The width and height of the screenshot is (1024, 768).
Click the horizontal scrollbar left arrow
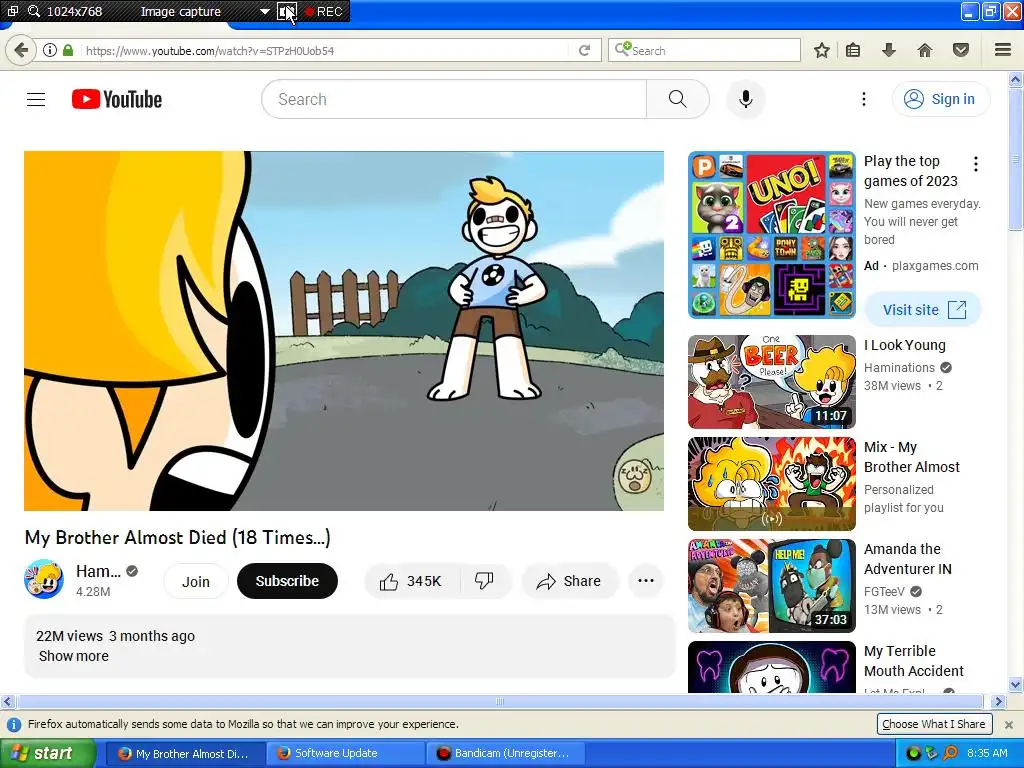point(7,701)
